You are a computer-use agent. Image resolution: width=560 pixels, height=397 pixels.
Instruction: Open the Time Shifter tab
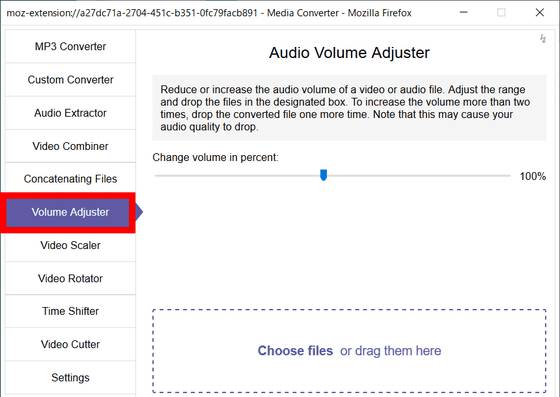pyautogui.click(x=70, y=311)
